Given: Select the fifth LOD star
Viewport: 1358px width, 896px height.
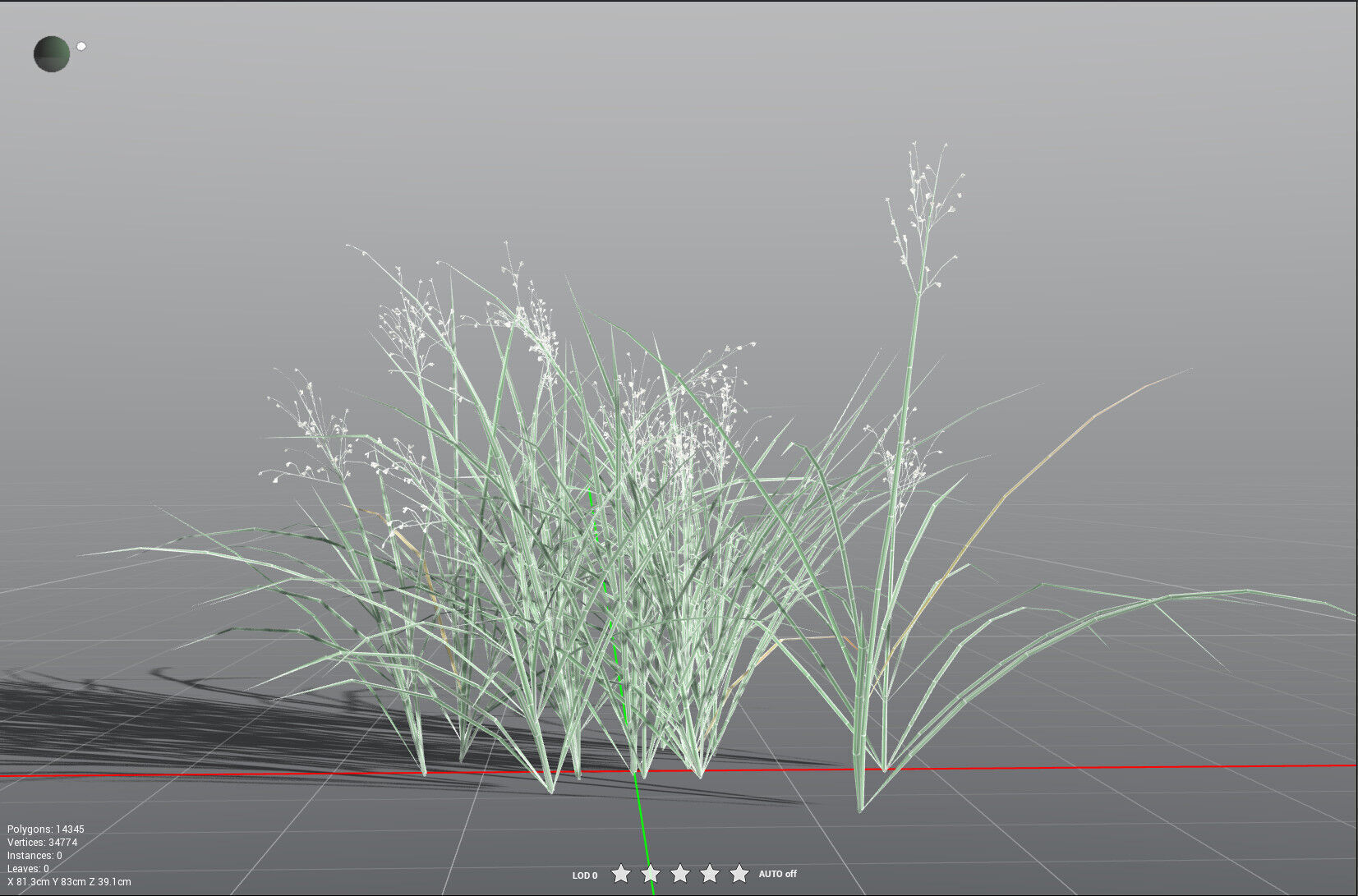Looking at the screenshot, I should click(x=739, y=873).
